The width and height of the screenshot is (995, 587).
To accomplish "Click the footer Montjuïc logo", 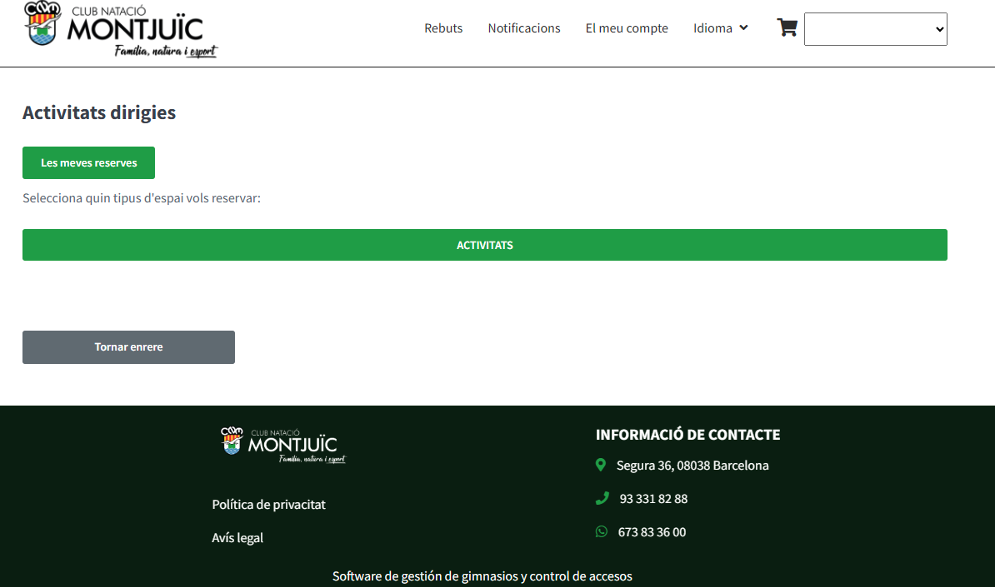I will pyautogui.click(x=283, y=445).
